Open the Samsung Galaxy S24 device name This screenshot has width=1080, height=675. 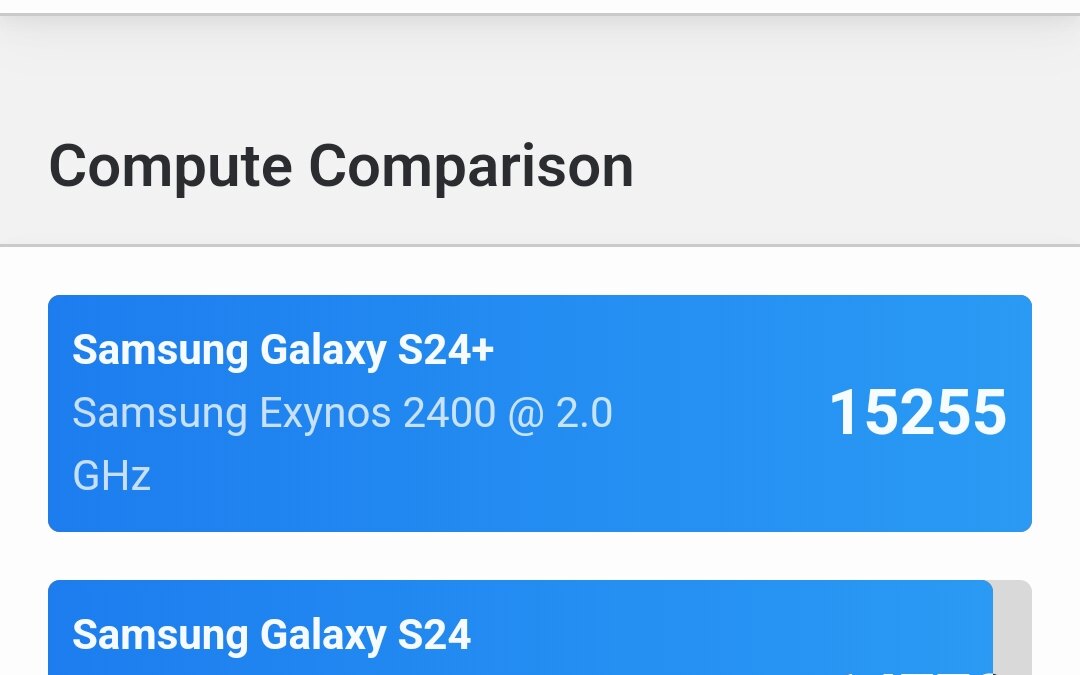coord(272,636)
